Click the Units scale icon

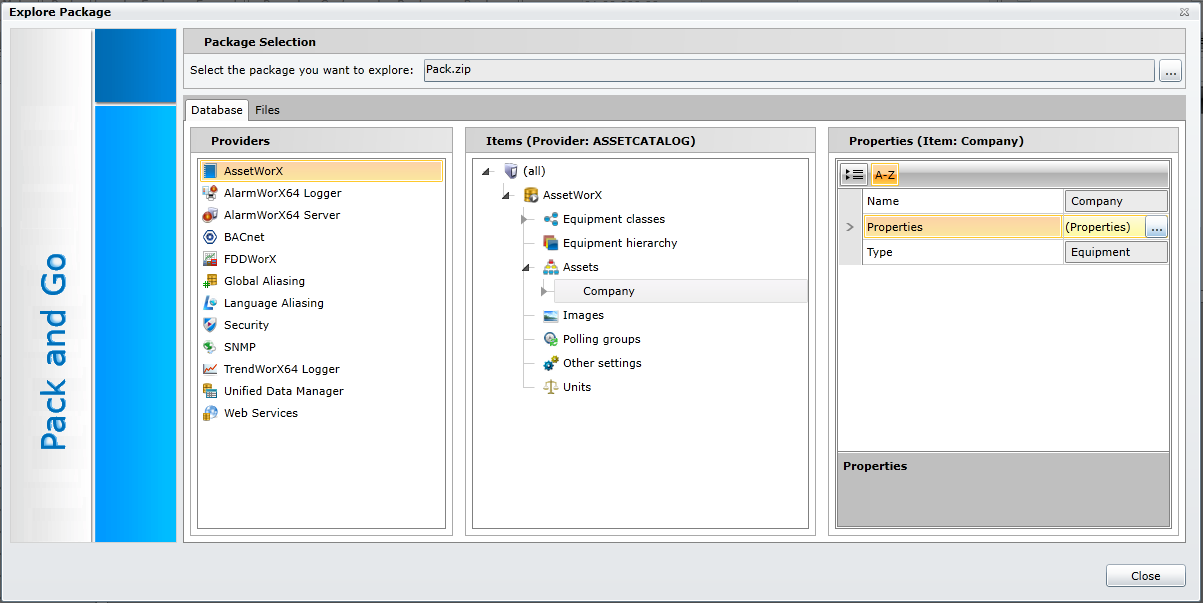[550, 387]
